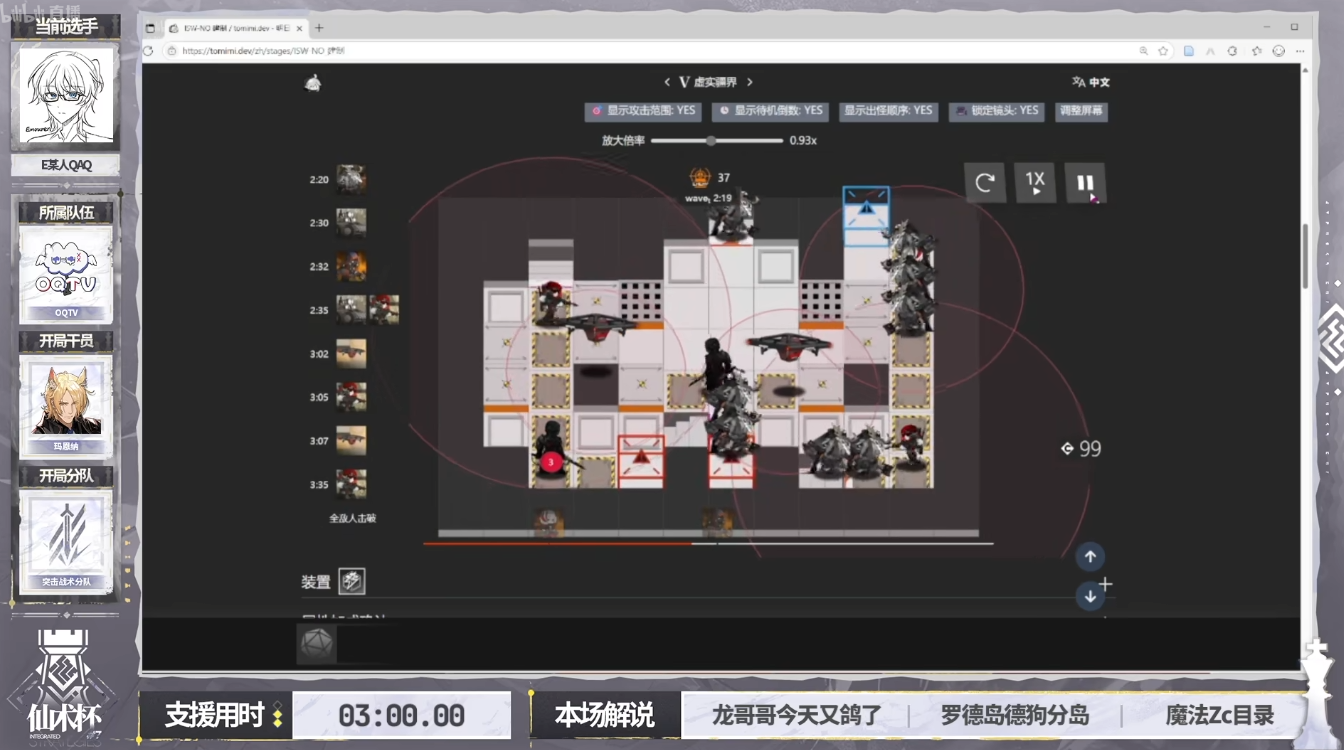Click the 全敌人击破 label
The height and width of the screenshot is (750, 1344).
(x=352, y=518)
